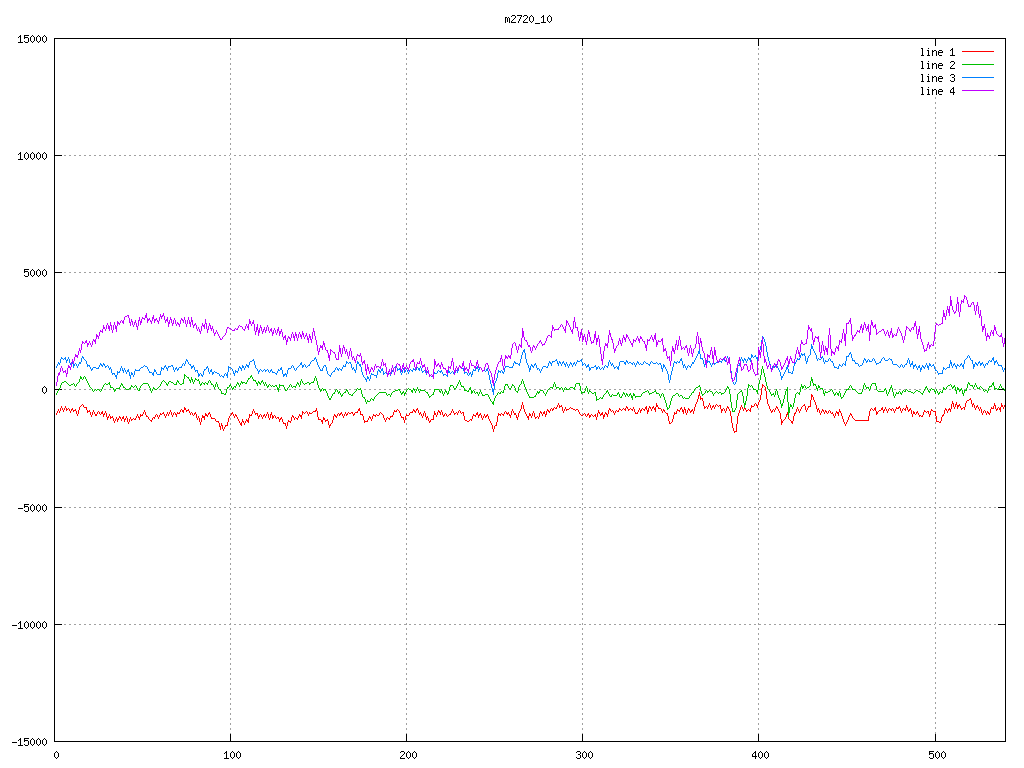This screenshot has width=1024, height=768.
Task: Click the 100 x-axis tick label
Action: [x=231, y=756]
